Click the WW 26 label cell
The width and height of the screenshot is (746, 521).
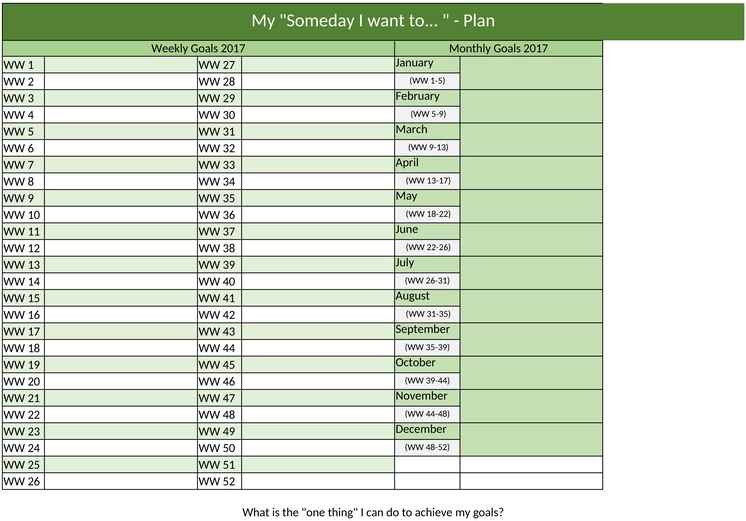pyautogui.click(x=23, y=481)
